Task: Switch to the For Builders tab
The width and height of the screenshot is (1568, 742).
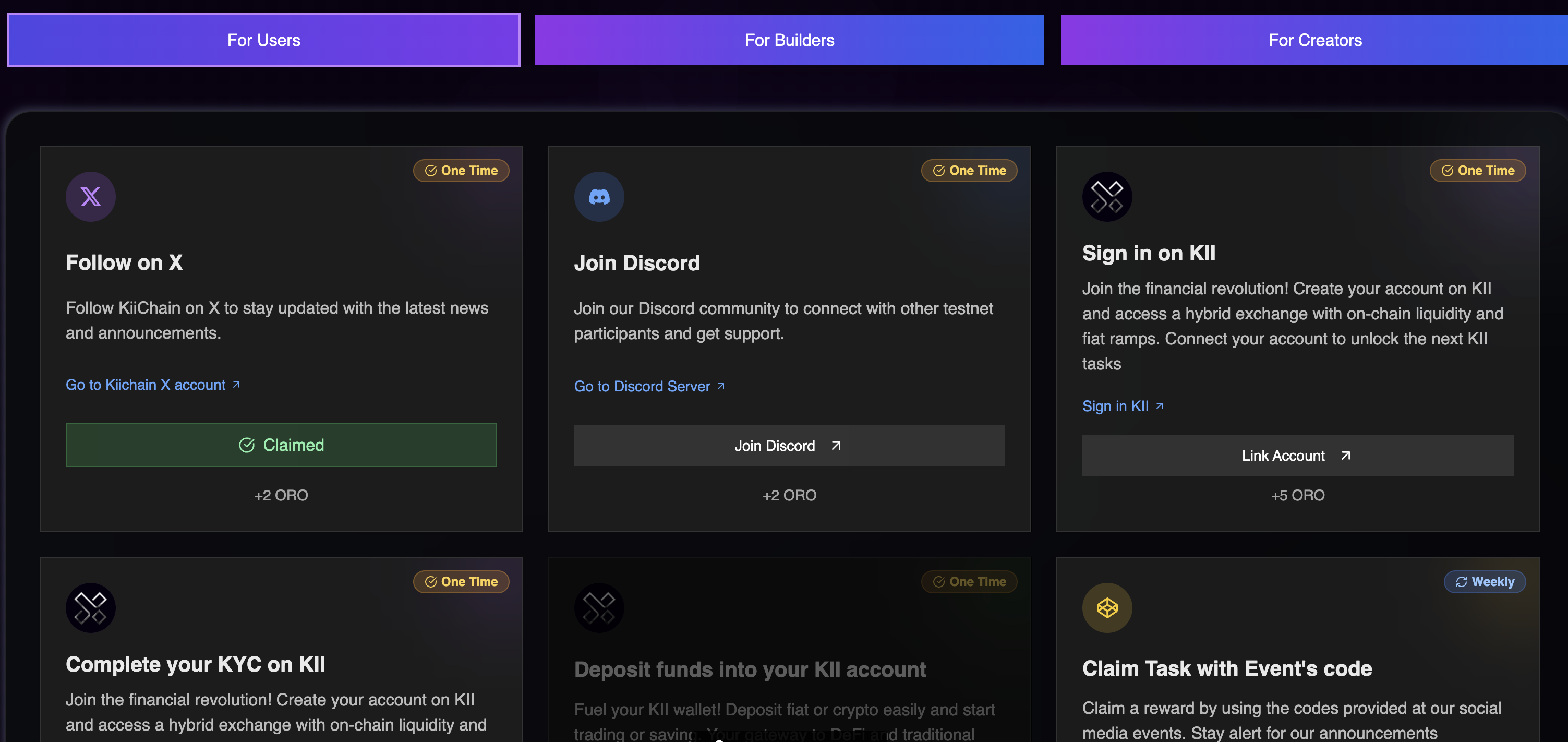Action: pyautogui.click(x=790, y=40)
